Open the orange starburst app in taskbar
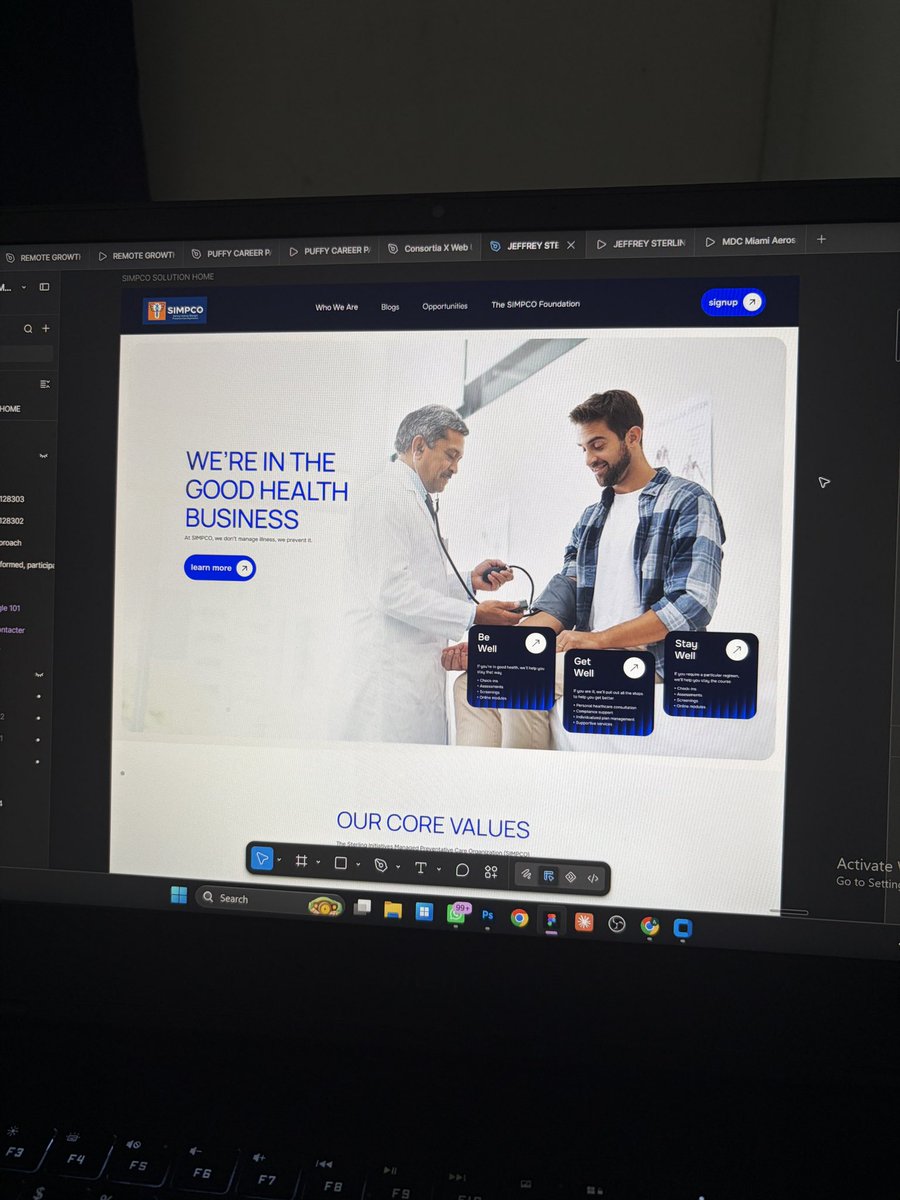 coord(584,922)
